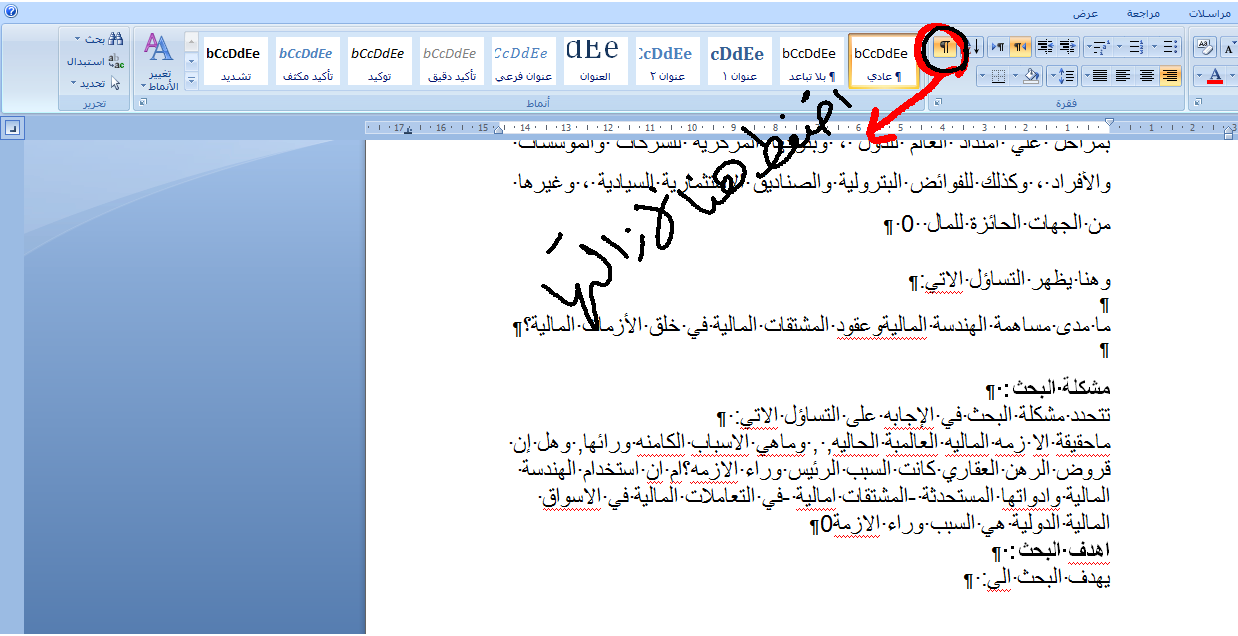Open the line spacing dropdown arrow
This screenshot has height=636, width=1238.
pyautogui.click(x=1053, y=76)
